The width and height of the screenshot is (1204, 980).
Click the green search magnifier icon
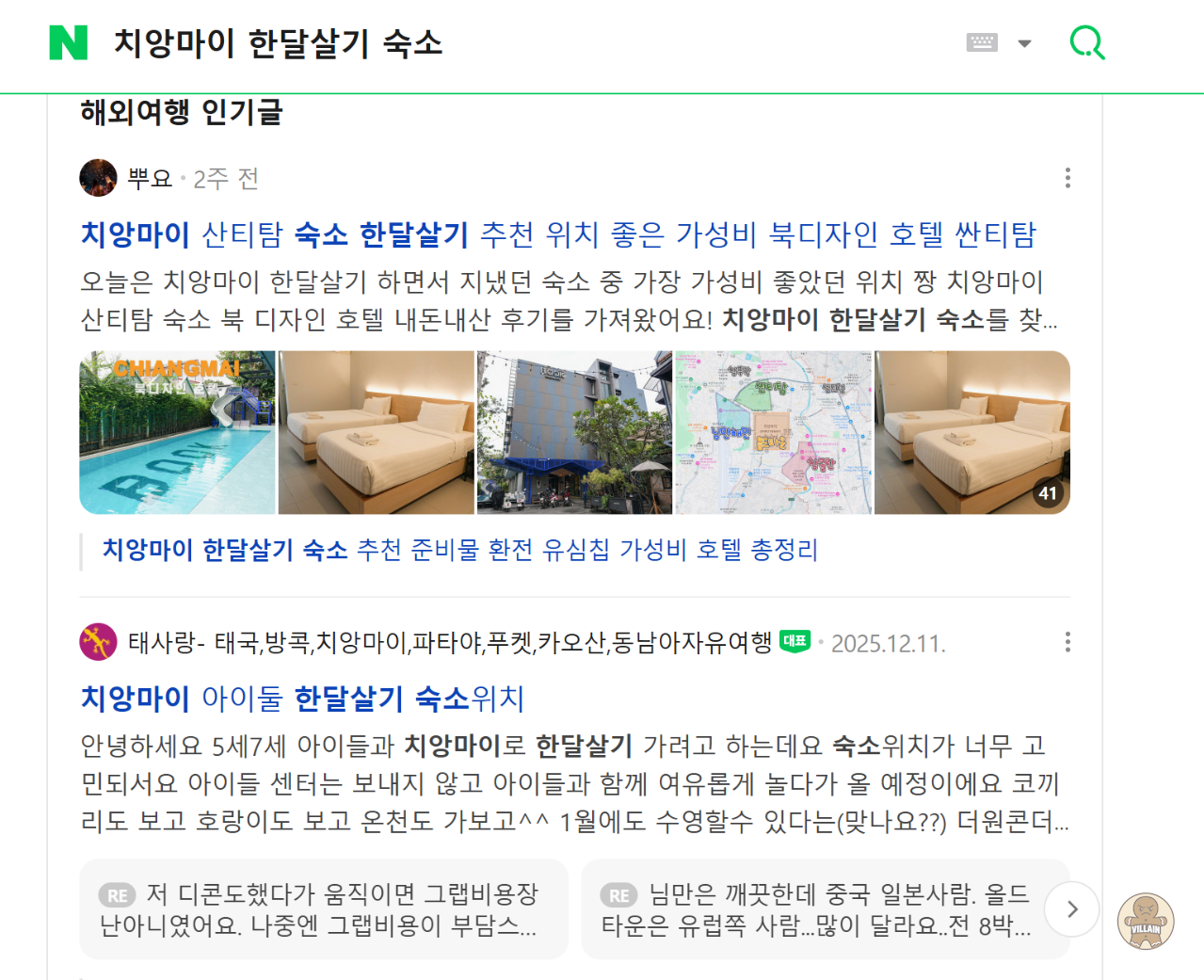[x=1087, y=43]
